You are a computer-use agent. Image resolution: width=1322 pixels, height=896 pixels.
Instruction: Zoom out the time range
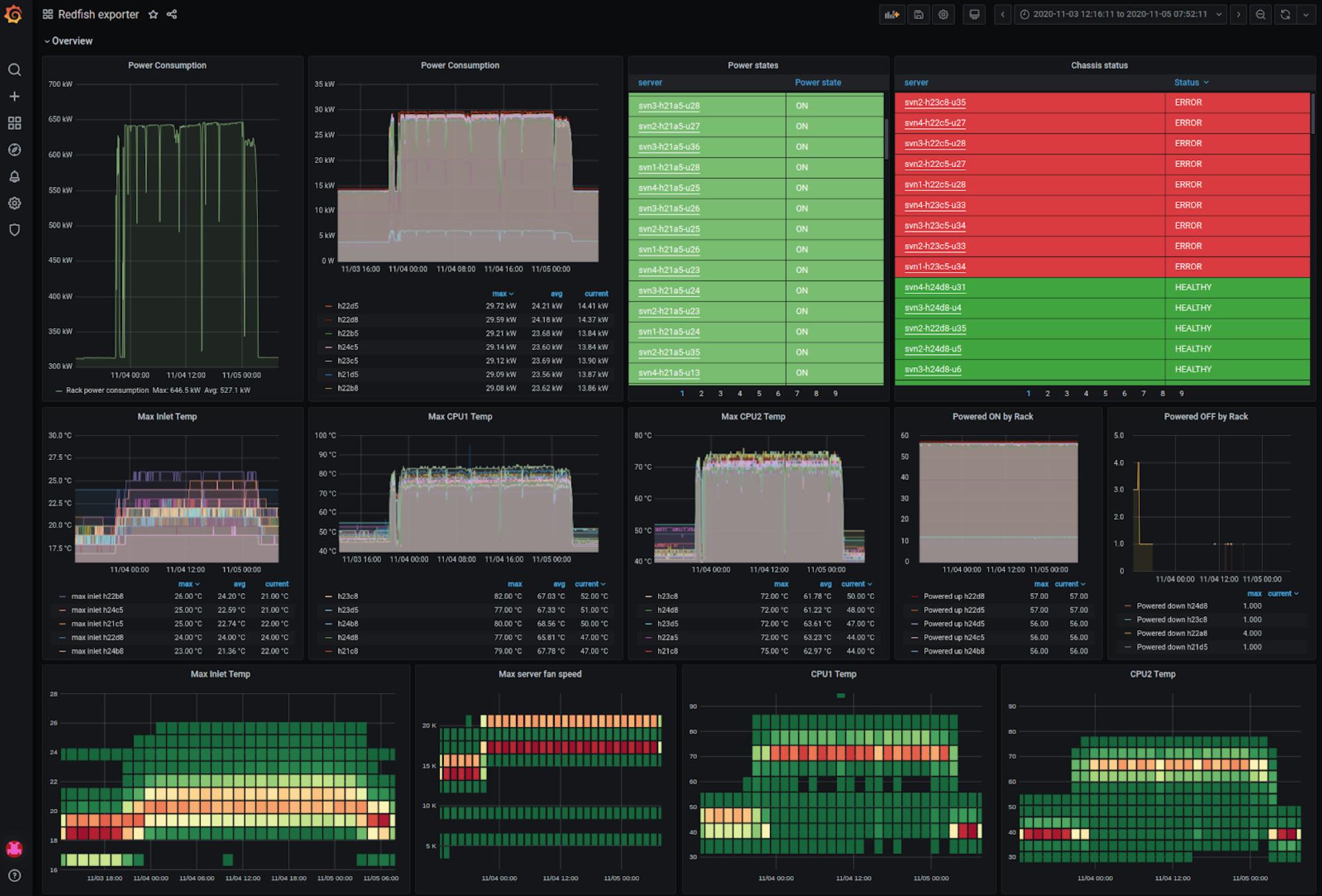tap(1260, 14)
